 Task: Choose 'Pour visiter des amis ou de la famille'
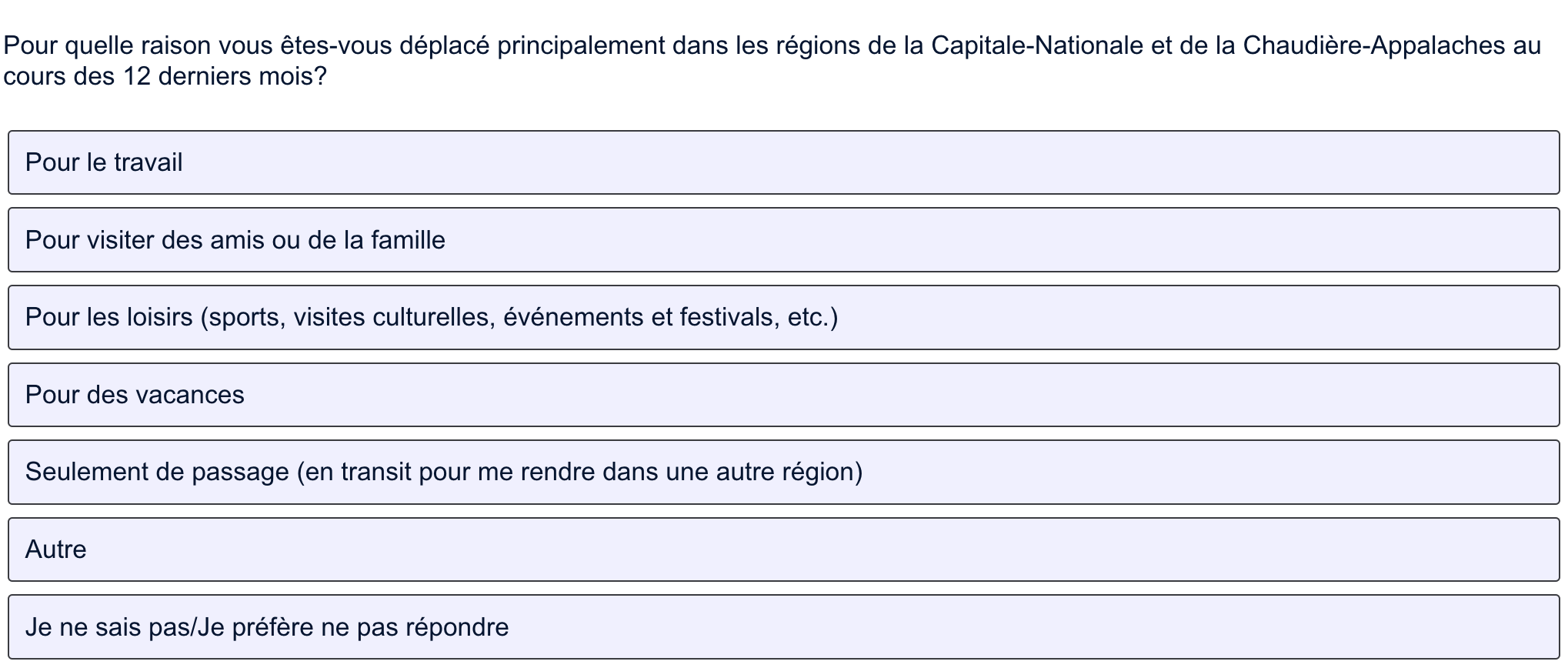[x=783, y=240]
